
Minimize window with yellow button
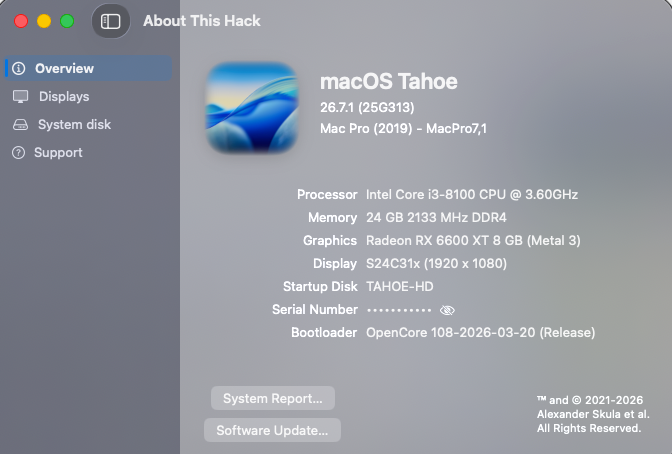tap(44, 21)
